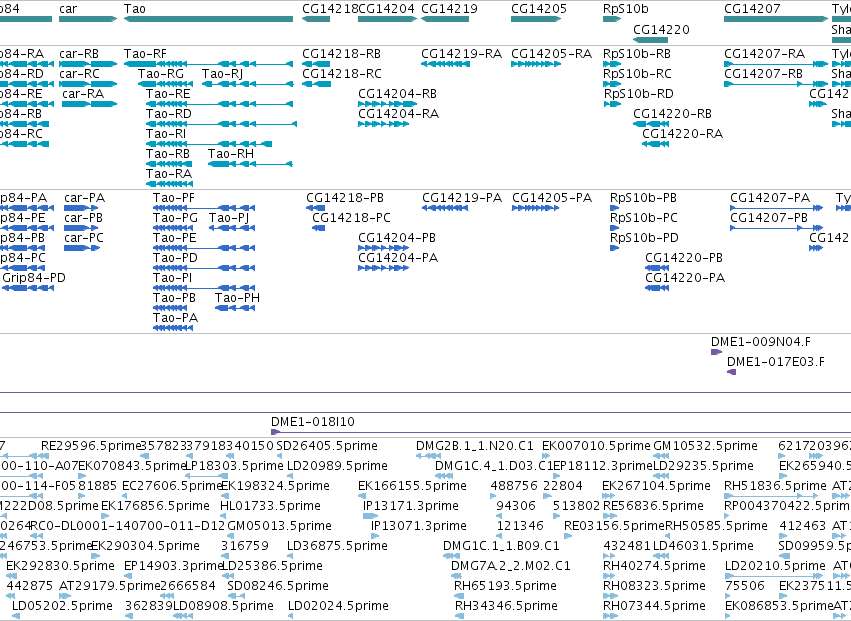Click the Tao-RA transcript label

[169, 174]
